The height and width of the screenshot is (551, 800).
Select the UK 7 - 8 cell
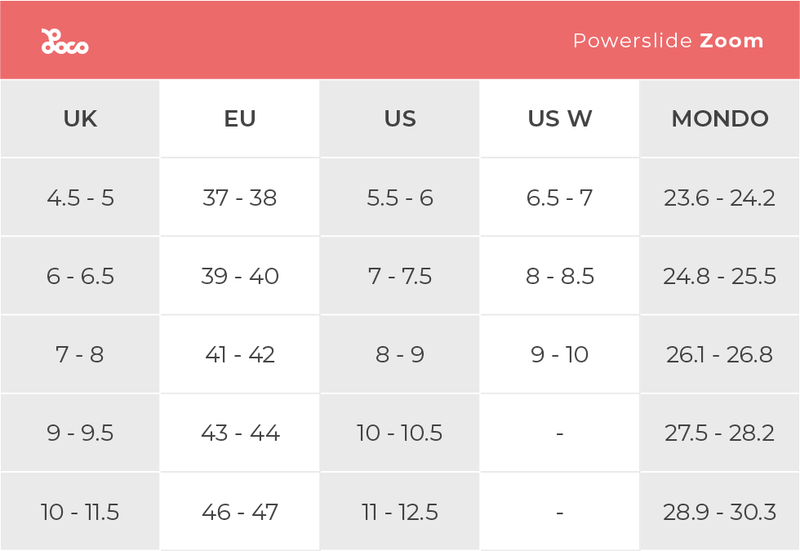[80, 355]
